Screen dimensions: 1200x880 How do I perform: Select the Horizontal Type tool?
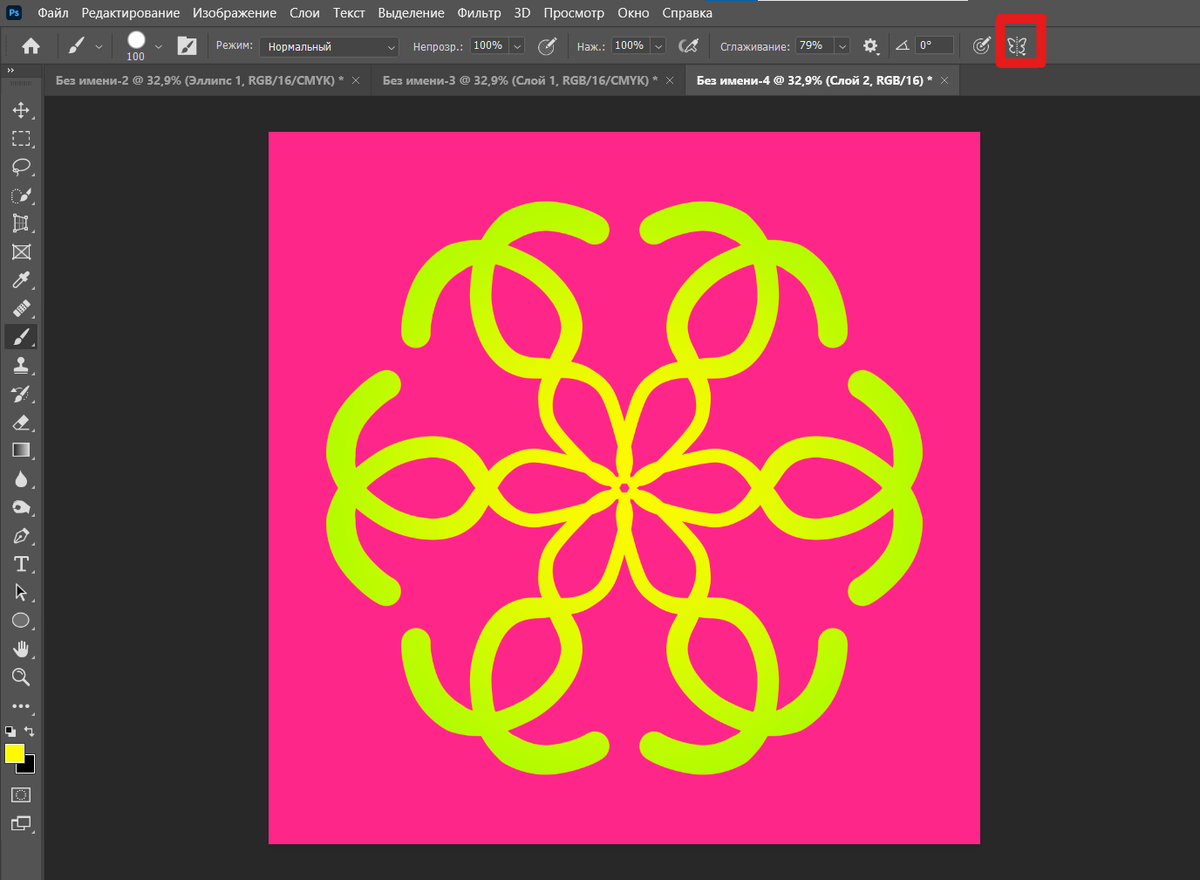pyautogui.click(x=21, y=564)
